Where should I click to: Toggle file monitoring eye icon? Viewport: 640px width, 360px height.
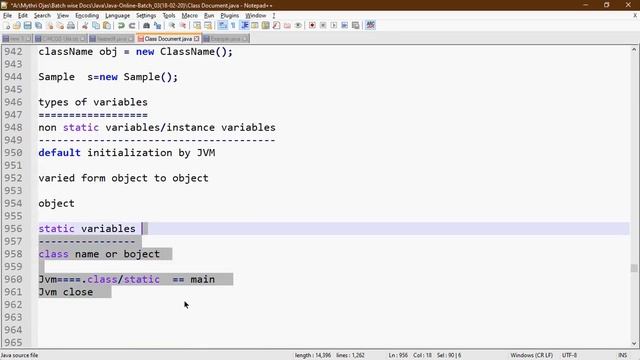pyautogui.click(x=298, y=25)
